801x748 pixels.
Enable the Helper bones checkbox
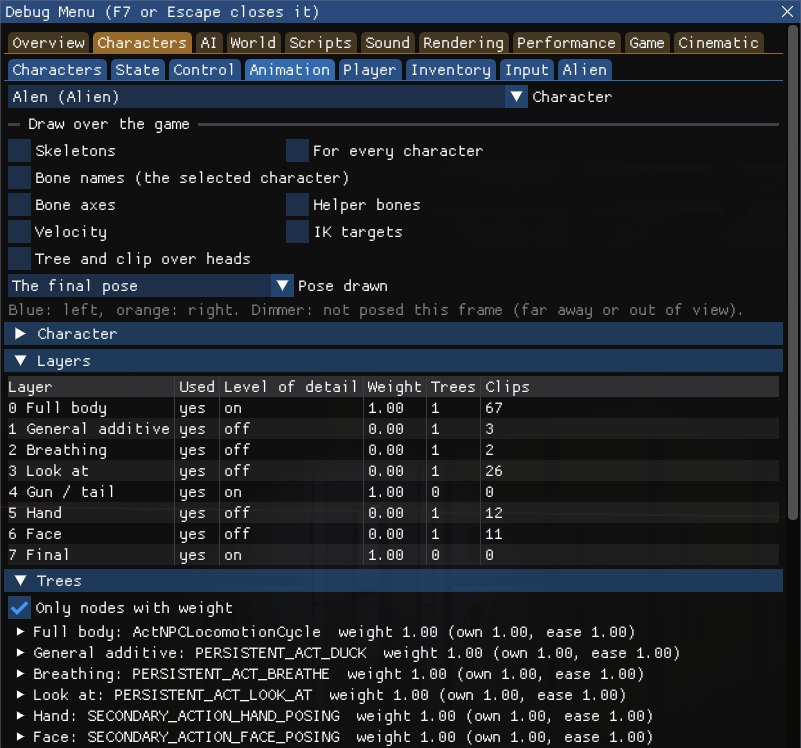click(297, 205)
